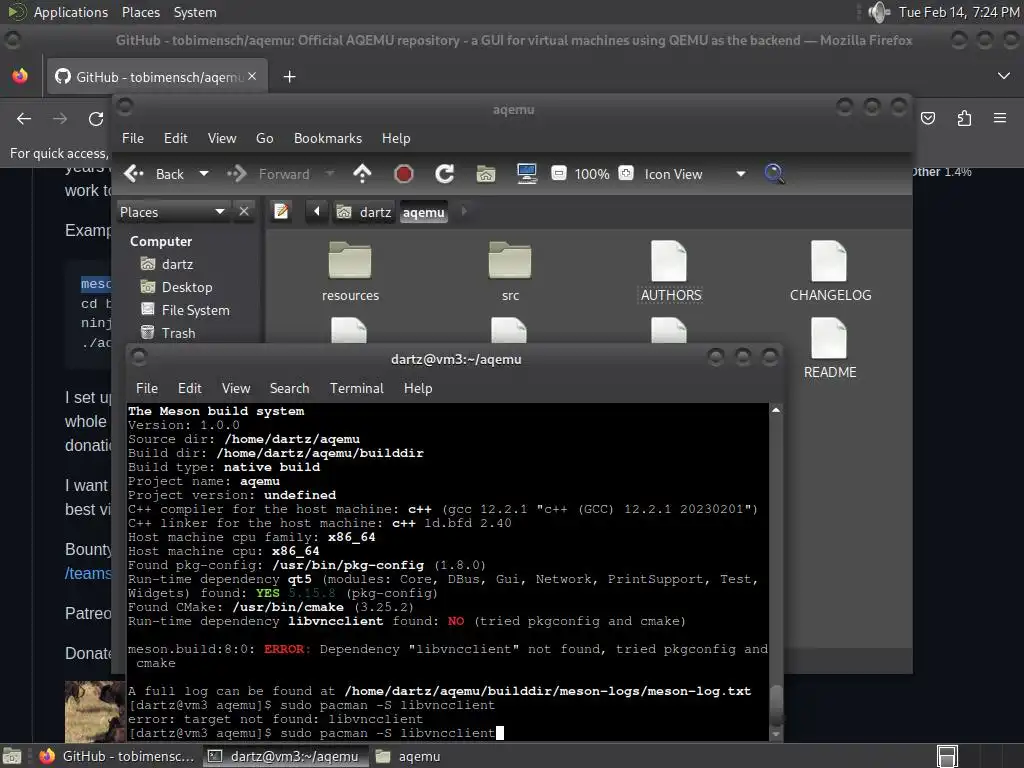Open the terminal Search menu
The image size is (1024, 768).
pyautogui.click(x=289, y=389)
